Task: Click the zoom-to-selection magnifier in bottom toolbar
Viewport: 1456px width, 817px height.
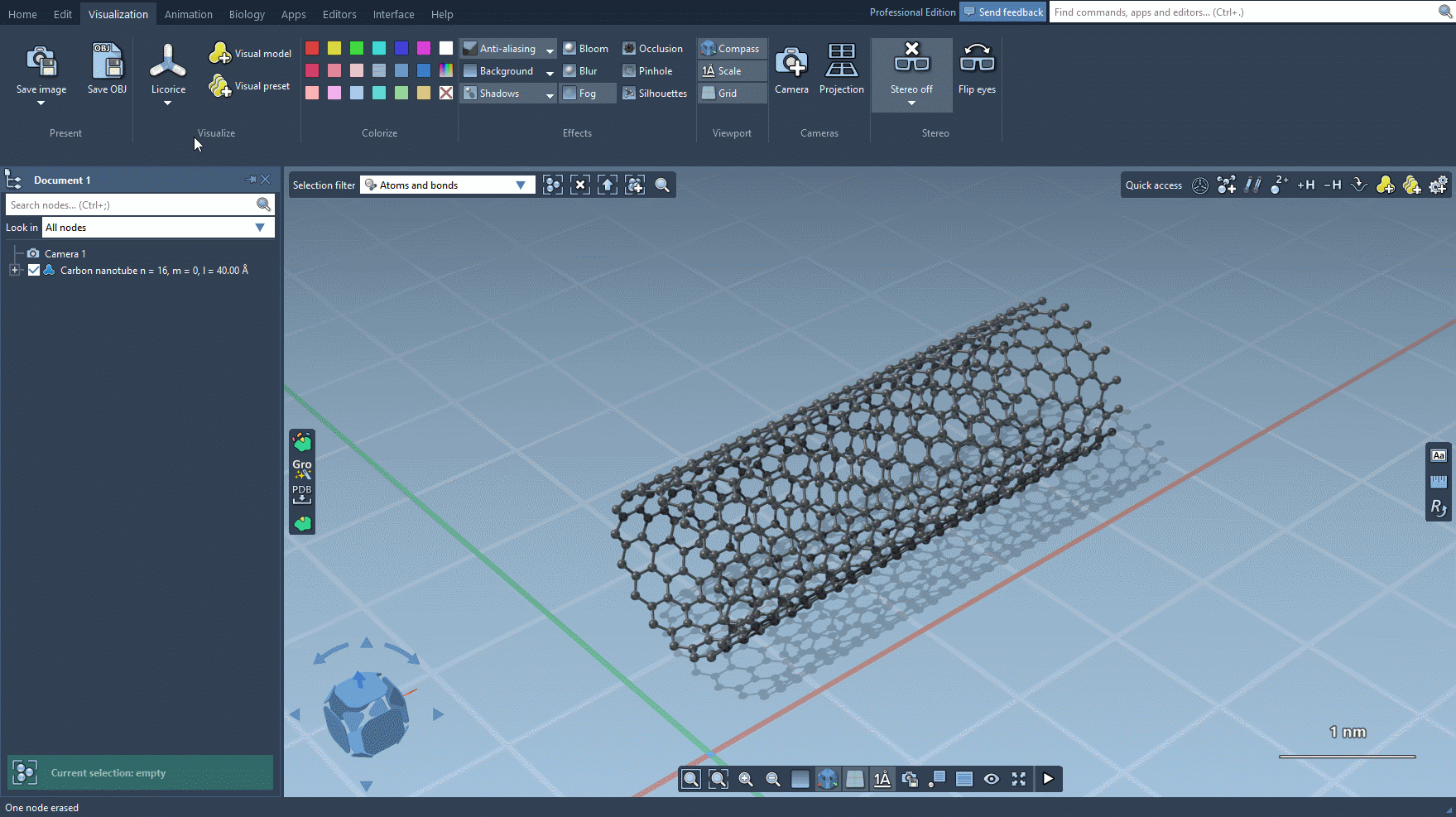Action: [x=718, y=779]
